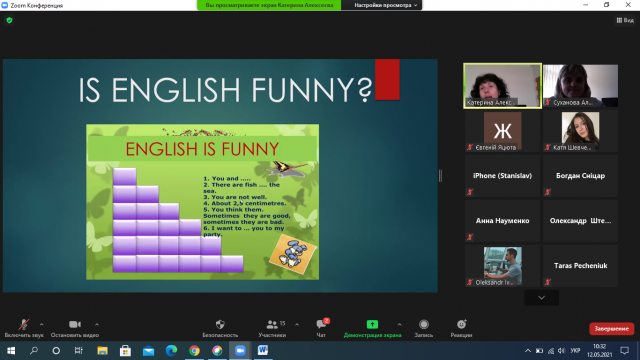Viewport: 640px width, 360px height.
Task: Select Анна Науменко participant tile
Action: (502, 221)
